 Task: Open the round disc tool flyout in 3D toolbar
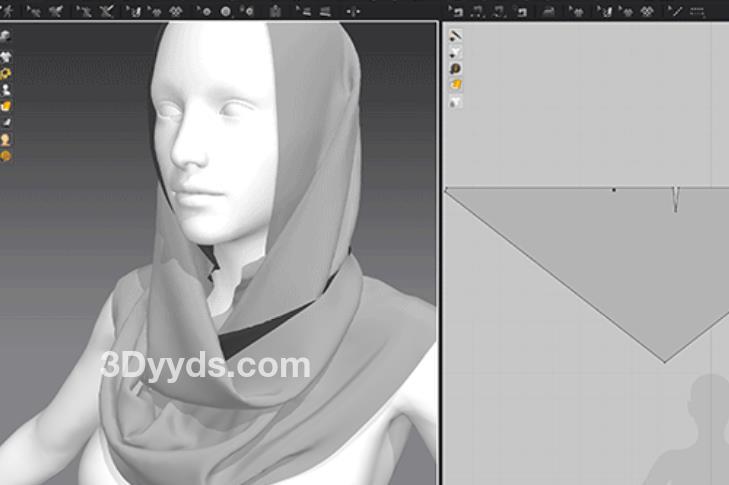click(x=226, y=11)
